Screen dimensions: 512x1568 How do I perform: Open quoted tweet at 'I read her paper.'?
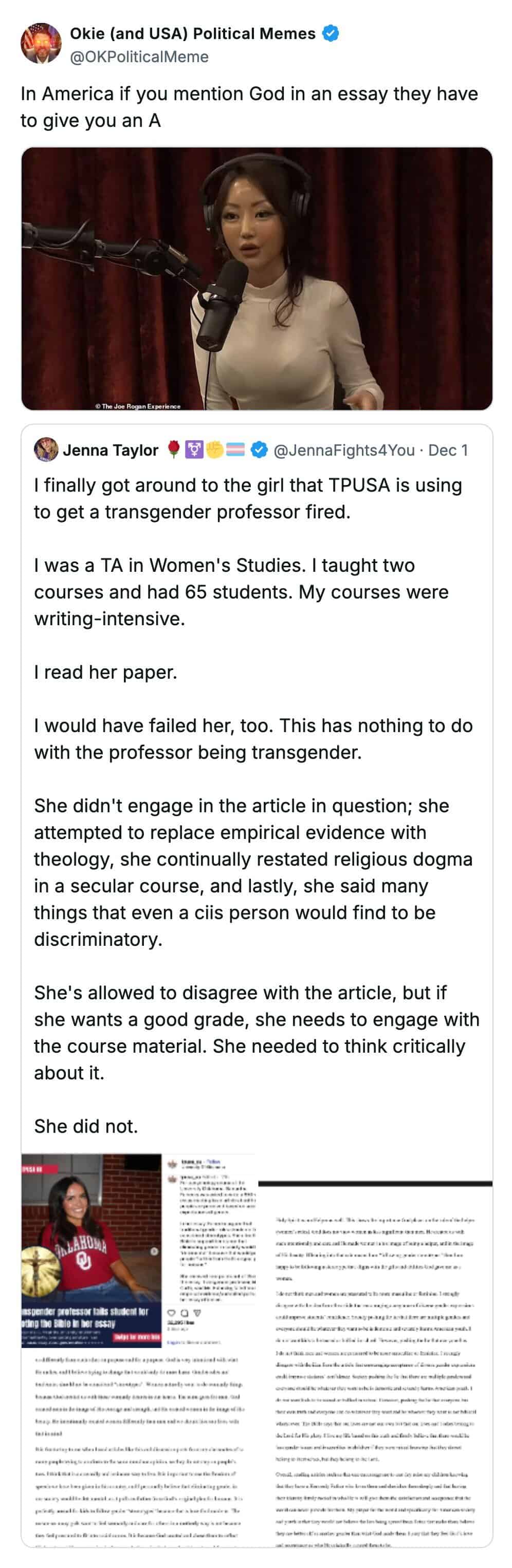105,672
